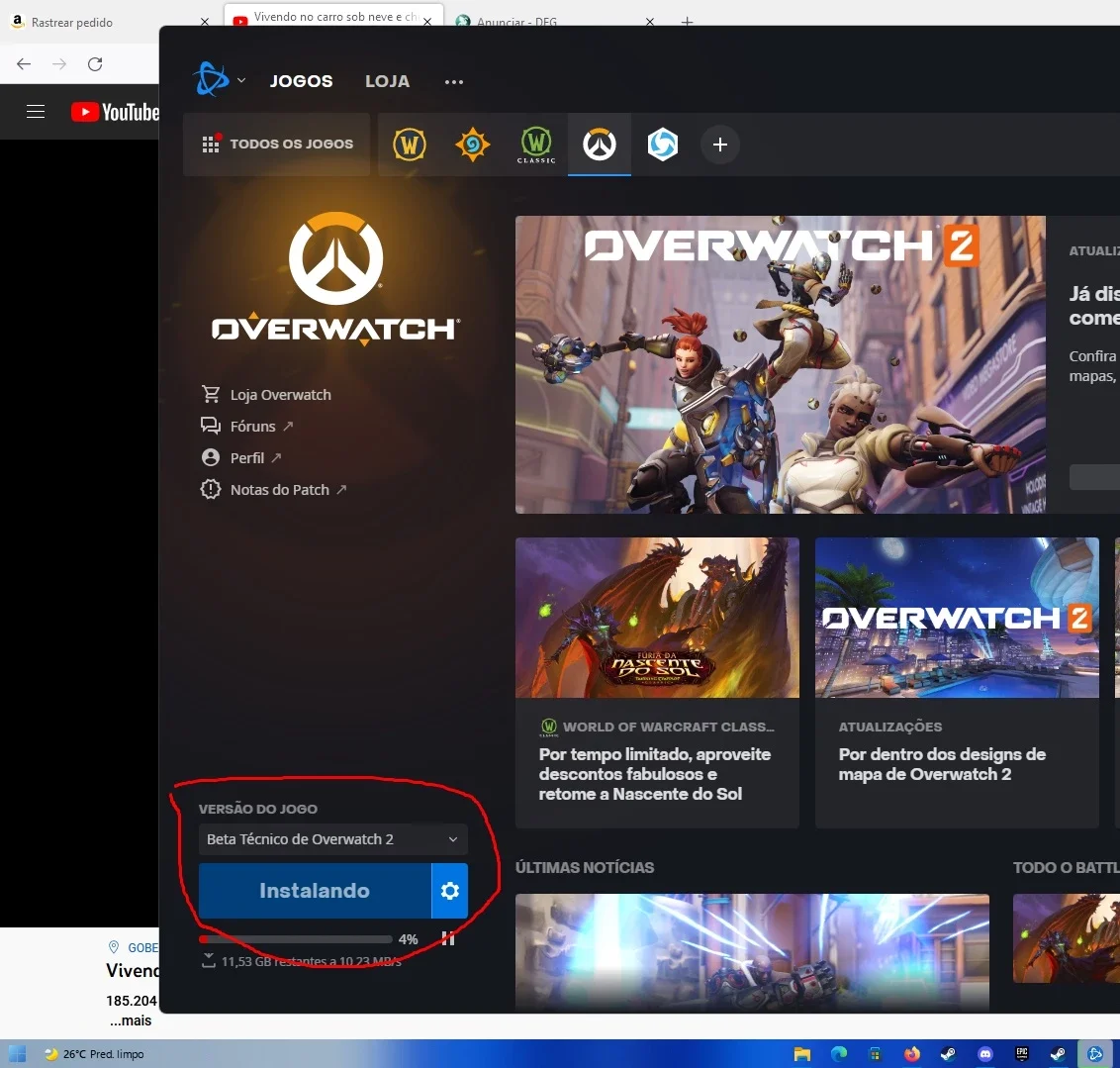Select the Heroes of the Storm icon
Image resolution: width=1120 pixels, height=1068 pixels.
(662, 145)
